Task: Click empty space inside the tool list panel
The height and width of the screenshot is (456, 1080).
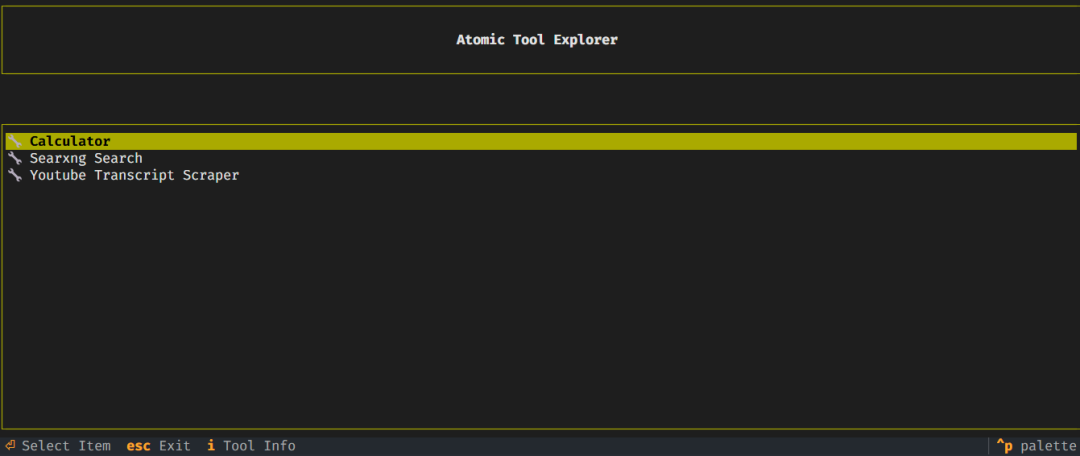Action: coord(541,303)
